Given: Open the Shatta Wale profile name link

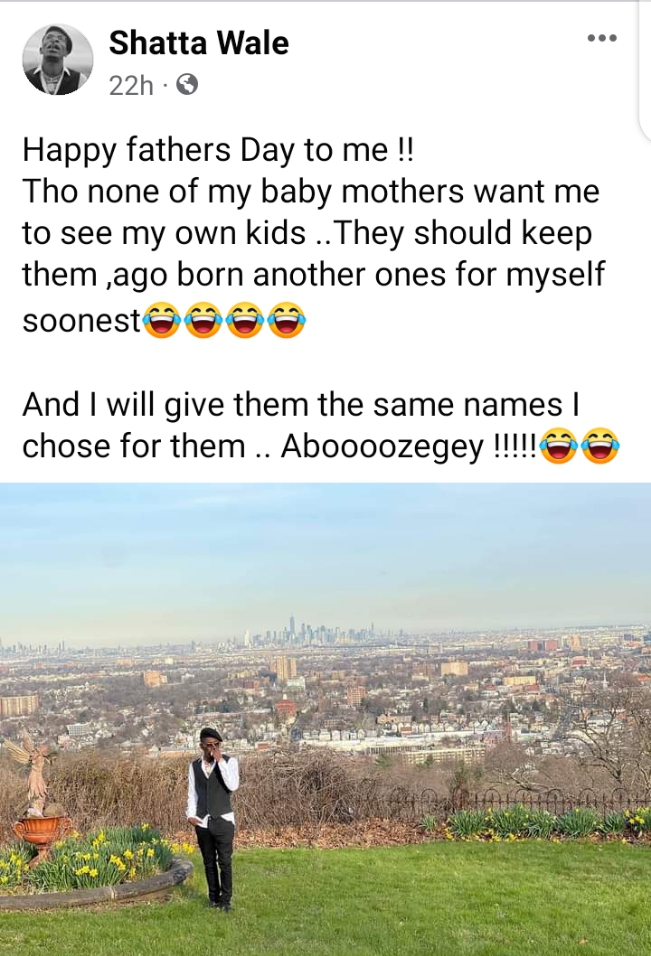Looking at the screenshot, I should 199,43.
